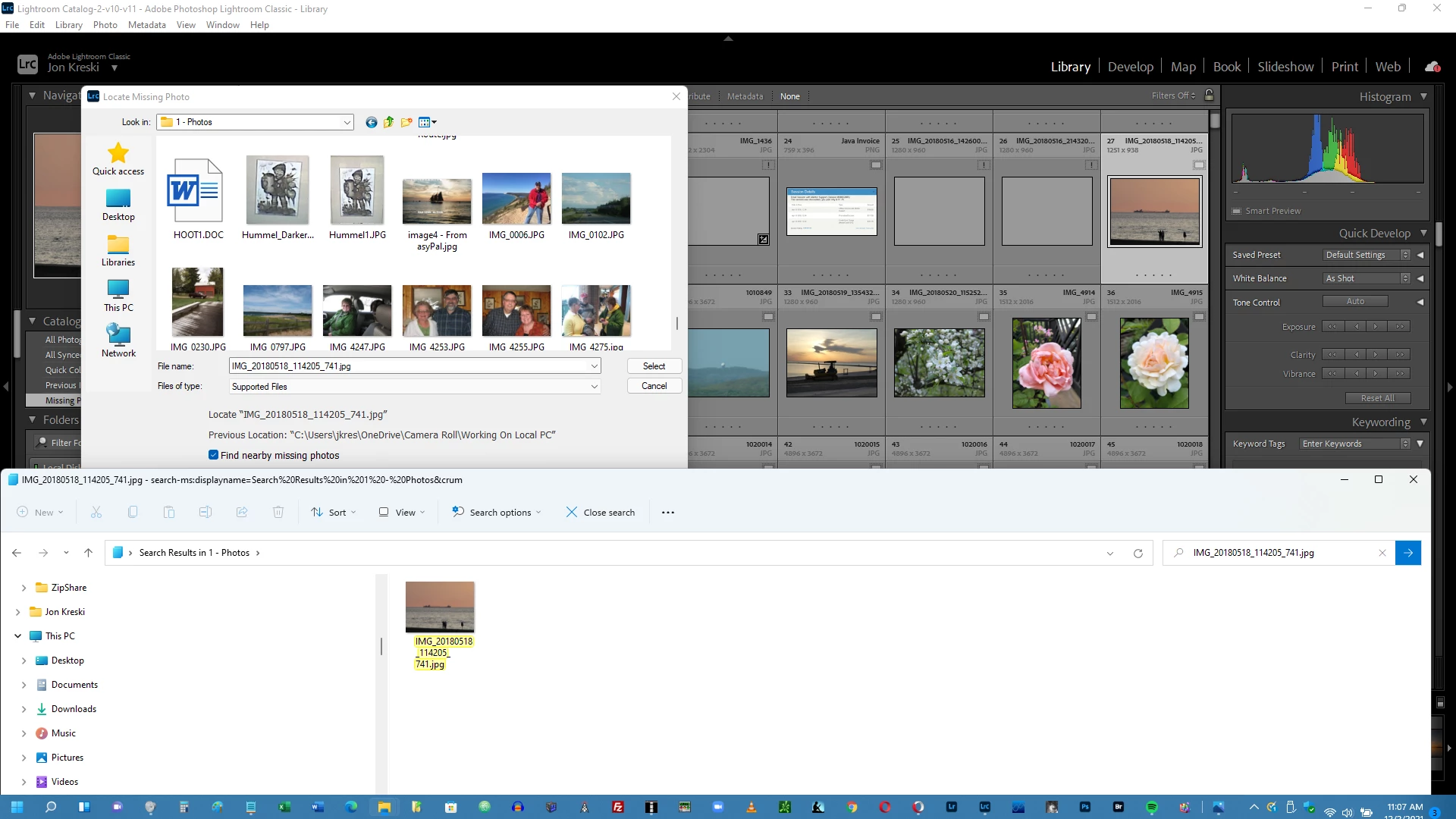Uncheck Find nearby missing photos
This screenshot has height=819, width=1456.
click(214, 455)
